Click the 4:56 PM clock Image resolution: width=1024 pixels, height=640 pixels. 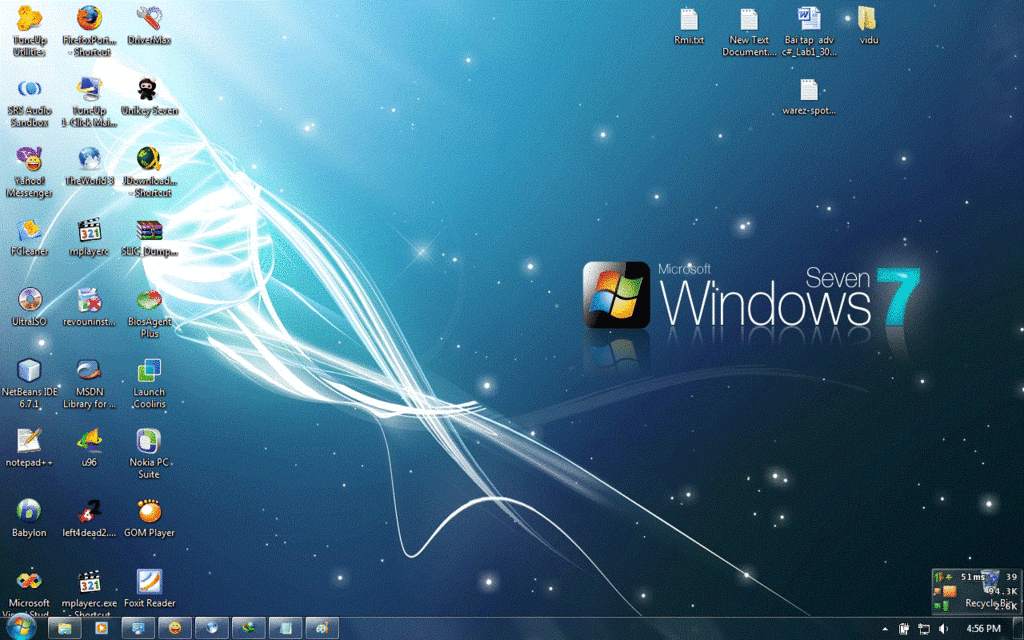click(x=983, y=629)
